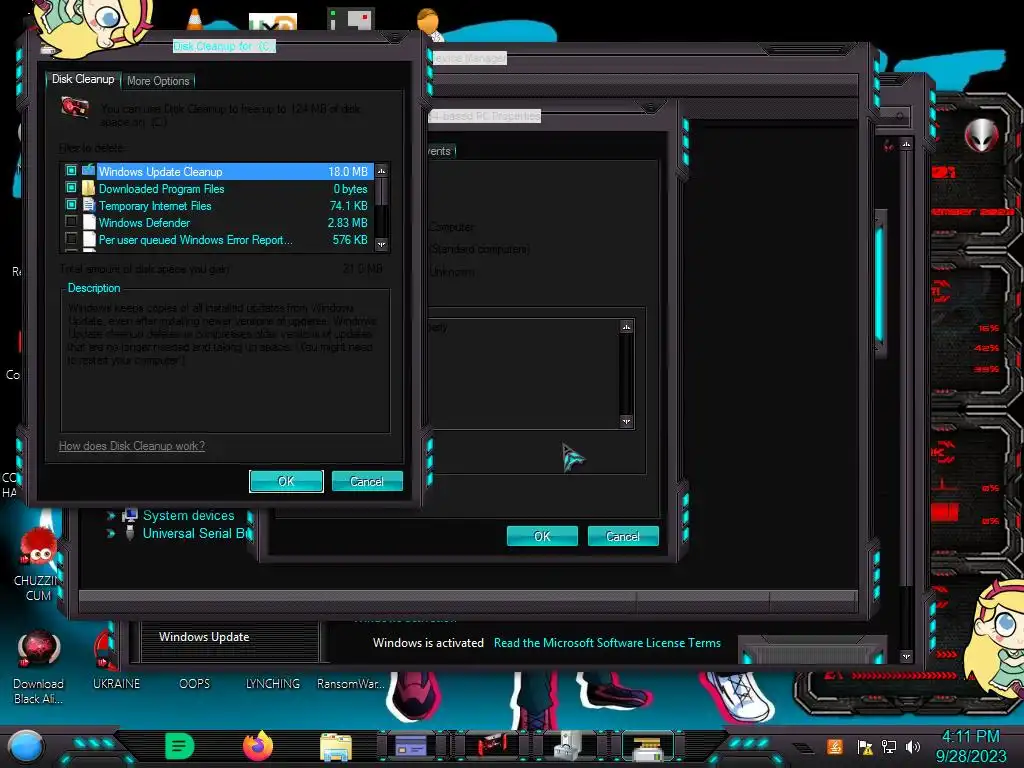Open the Events tab in the Properties dialog
The width and height of the screenshot is (1024, 768).
click(440, 151)
